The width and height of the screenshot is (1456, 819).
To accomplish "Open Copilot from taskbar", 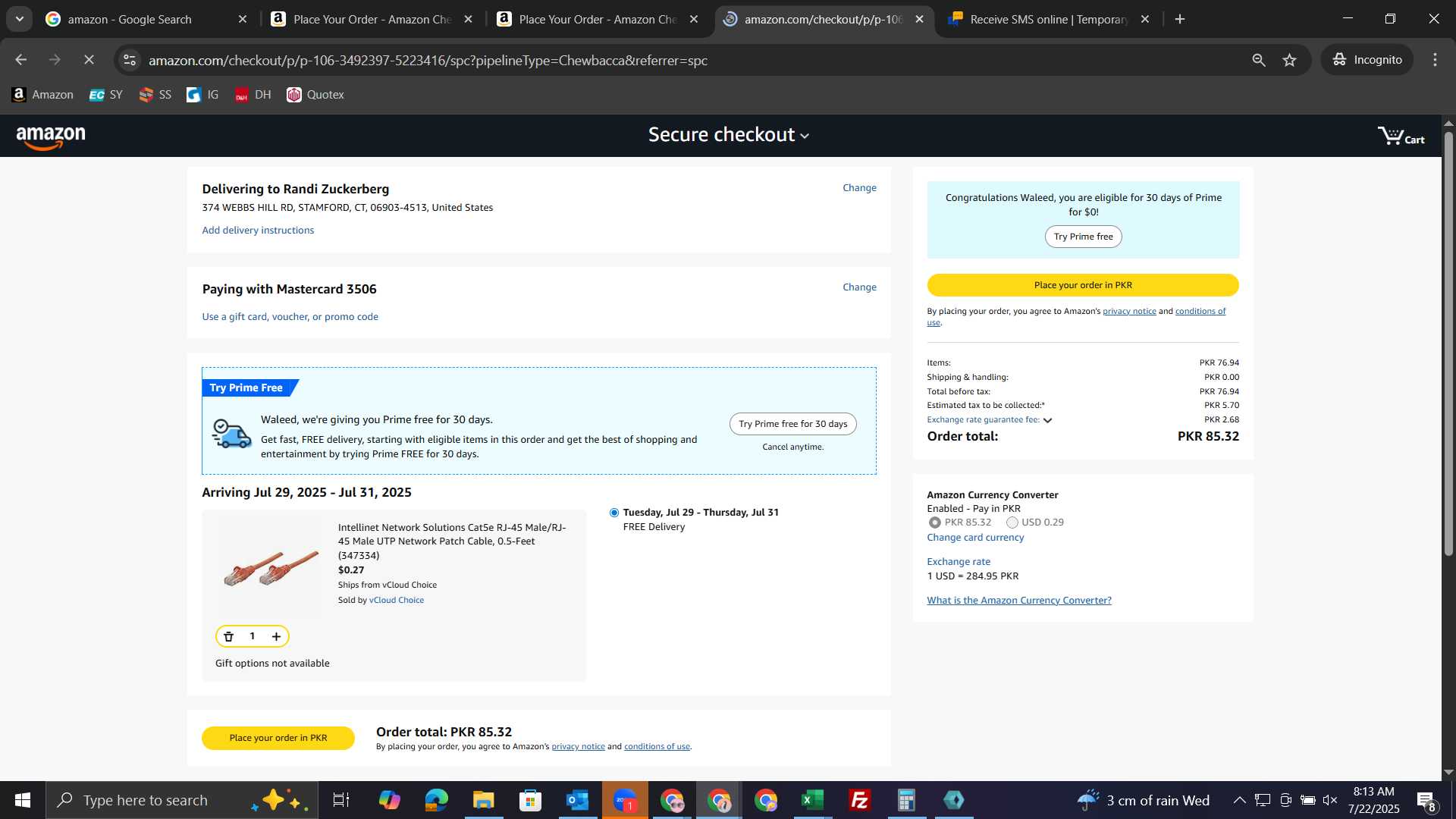I will click(x=390, y=800).
